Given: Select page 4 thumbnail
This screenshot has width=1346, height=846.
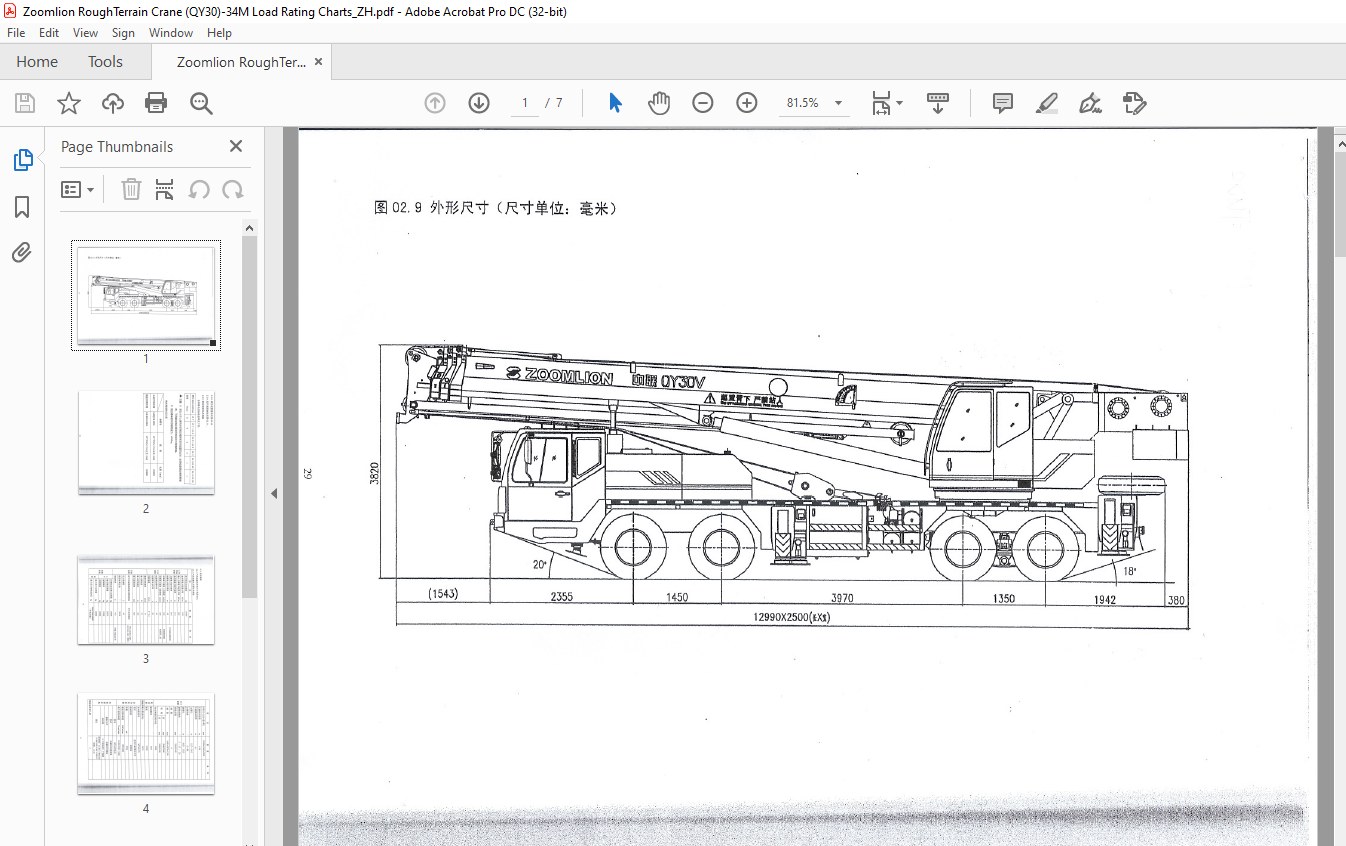Looking at the screenshot, I should [x=146, y=745].
